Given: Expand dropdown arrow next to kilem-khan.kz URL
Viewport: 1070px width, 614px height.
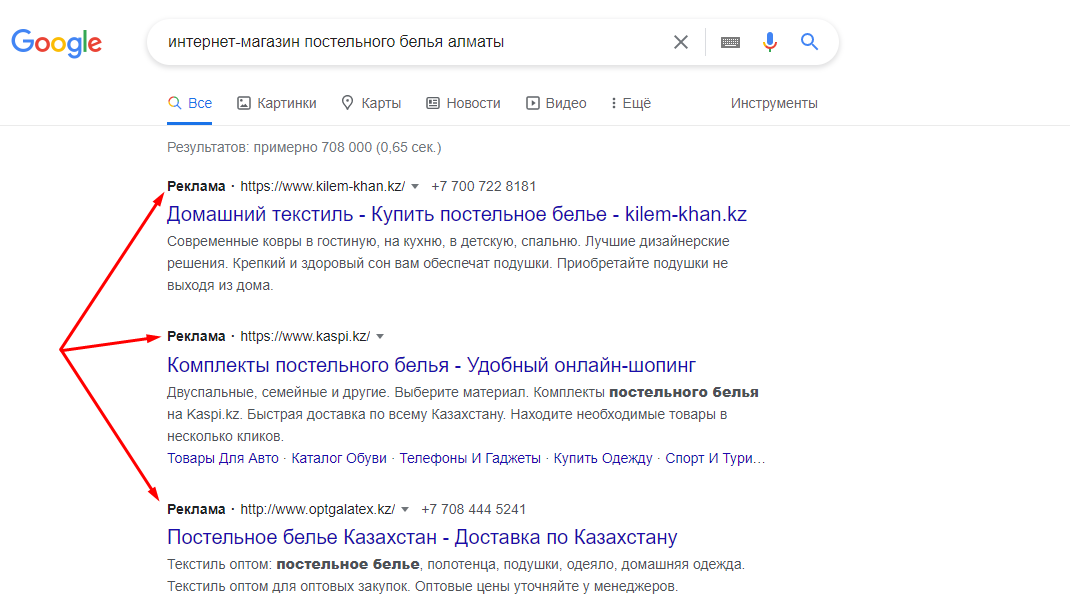Looking at the screenshot, I should click(415, 187).
